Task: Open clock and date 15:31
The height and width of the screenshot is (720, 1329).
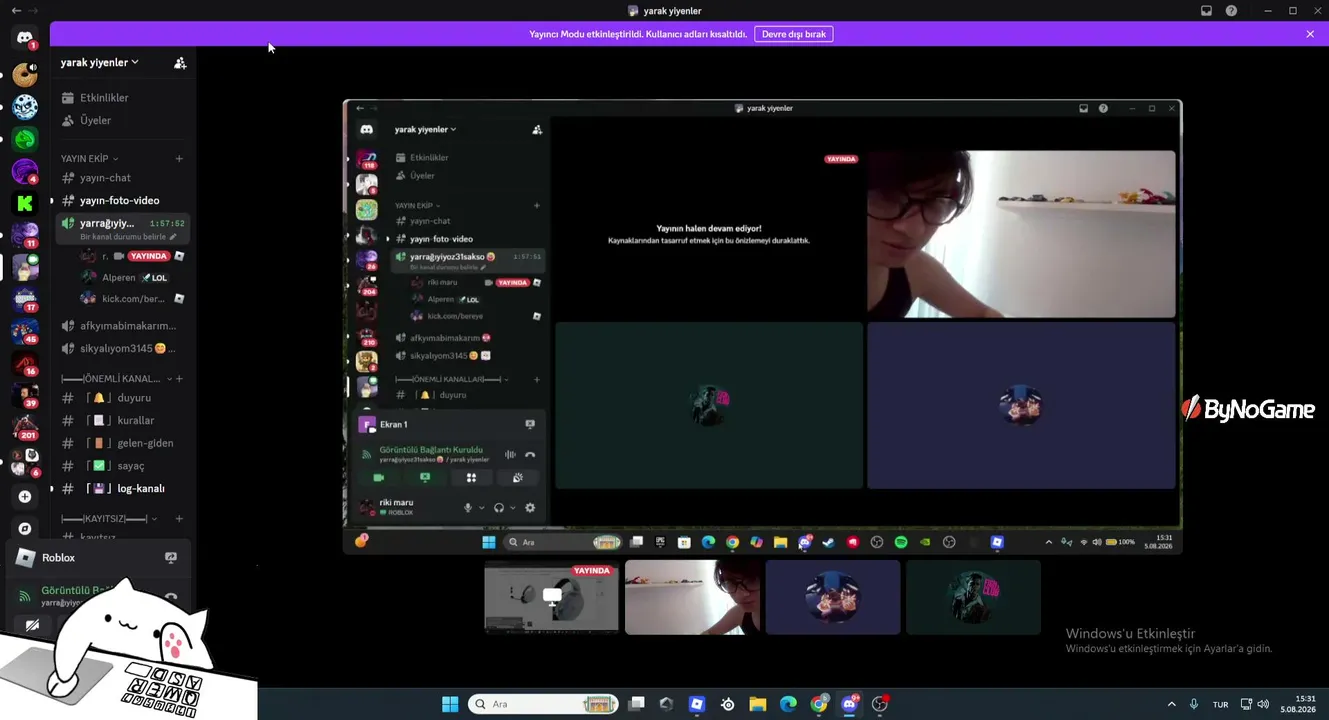Action: click(x=1299, y=704)
